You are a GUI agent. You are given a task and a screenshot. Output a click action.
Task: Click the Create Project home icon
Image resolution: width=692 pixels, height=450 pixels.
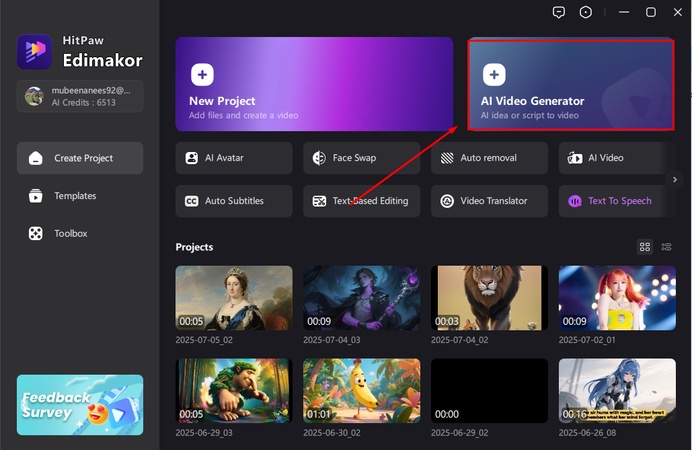tap(36, 158)
